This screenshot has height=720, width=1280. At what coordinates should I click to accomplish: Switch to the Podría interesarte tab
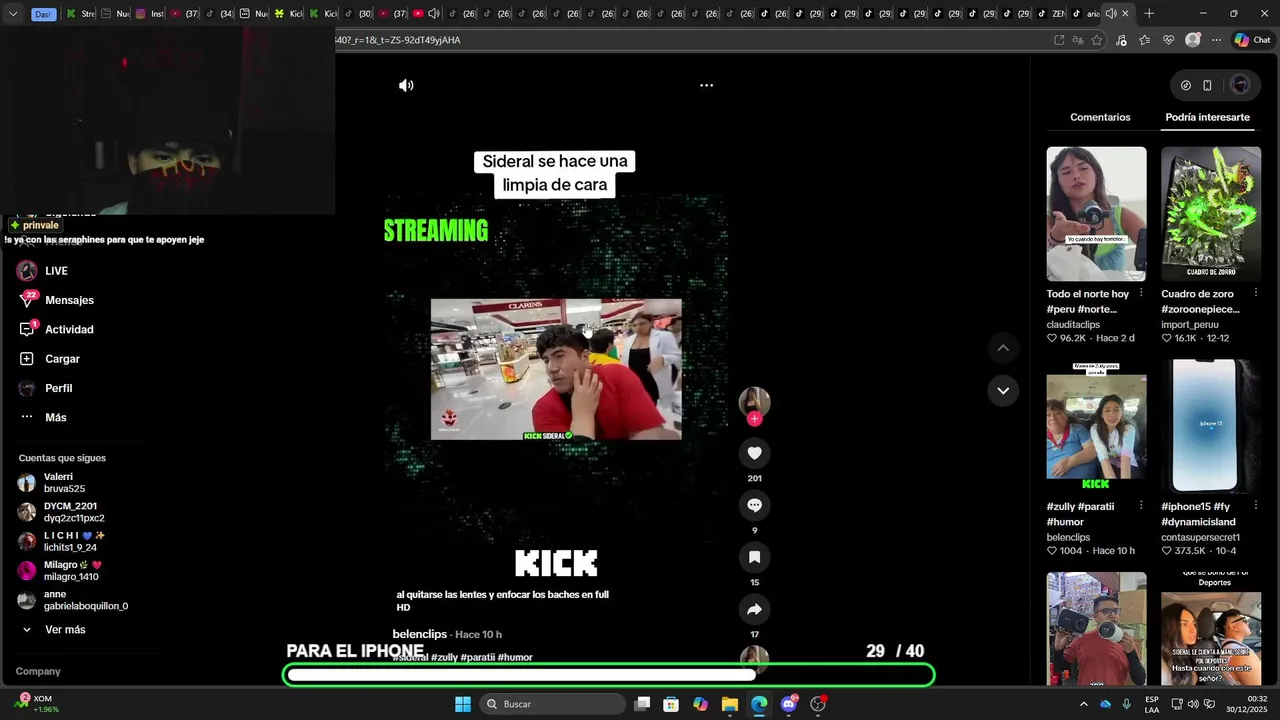tap(1207, 117)
